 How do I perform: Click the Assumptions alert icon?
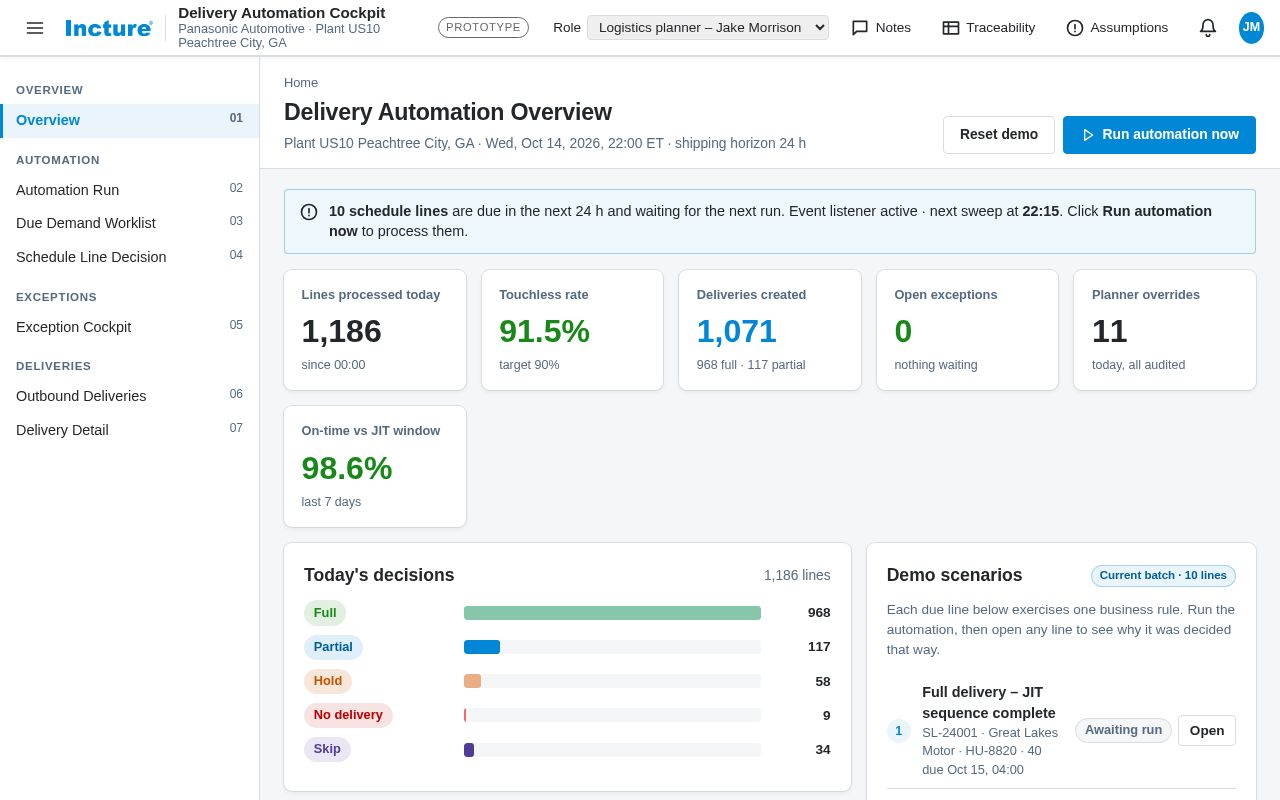(1075, 28)
